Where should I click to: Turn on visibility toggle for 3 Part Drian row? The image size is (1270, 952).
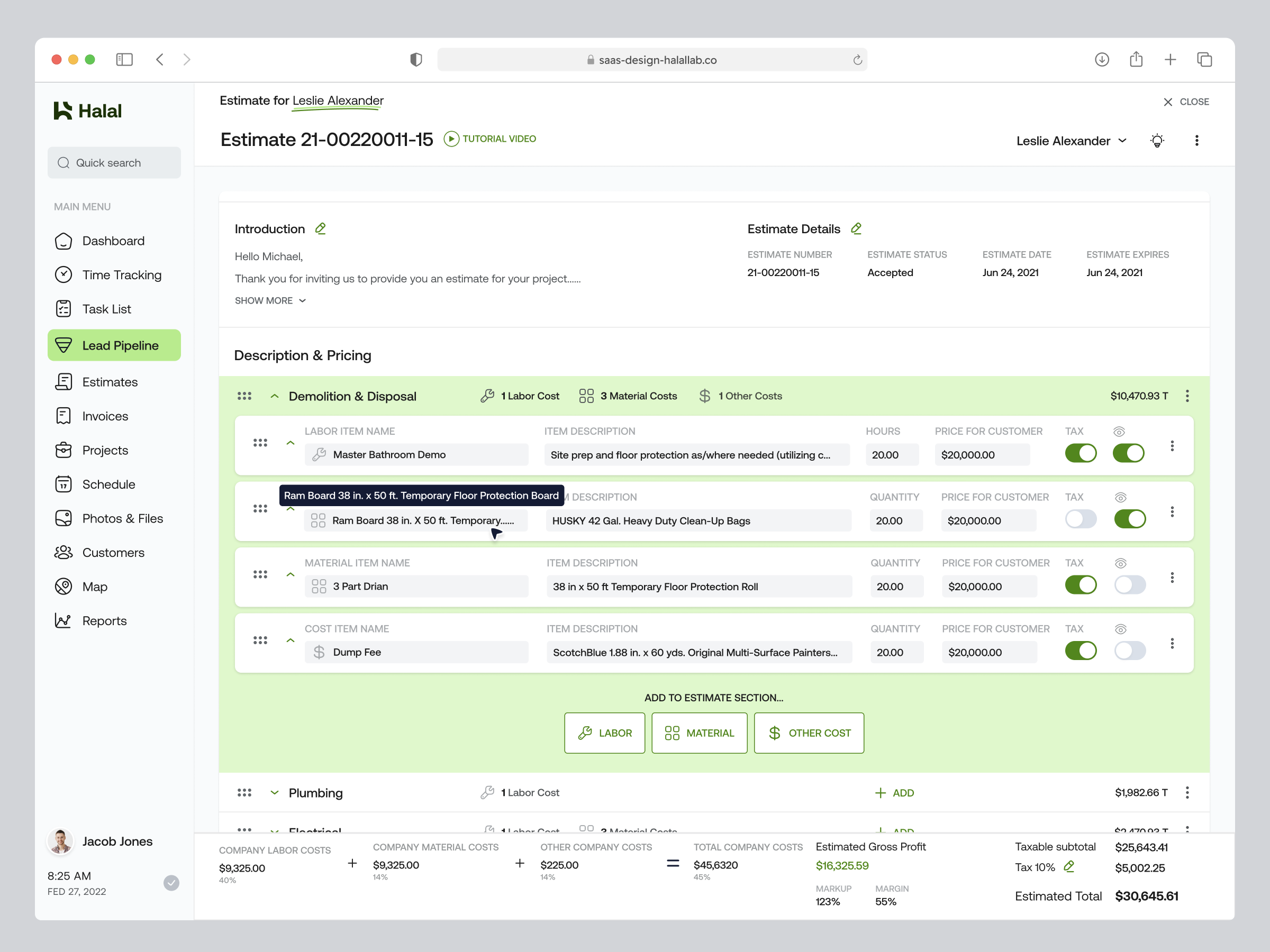(1129, 585)
